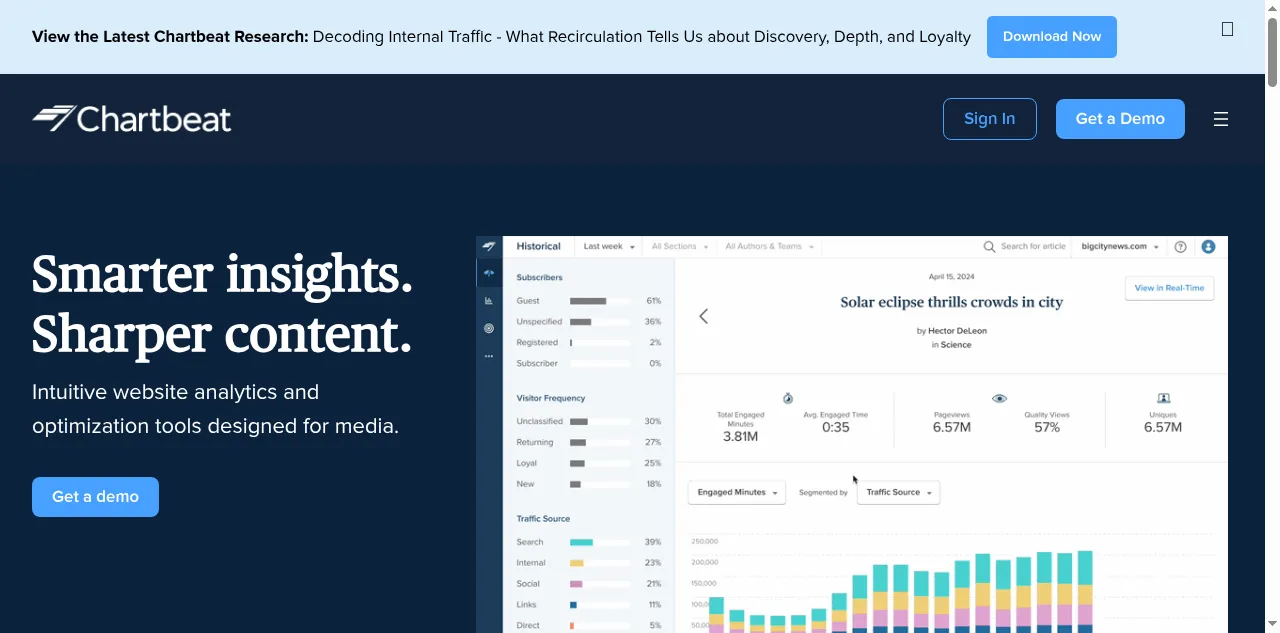
Task: Click the pink Social color bar
Action: (576, 584)
